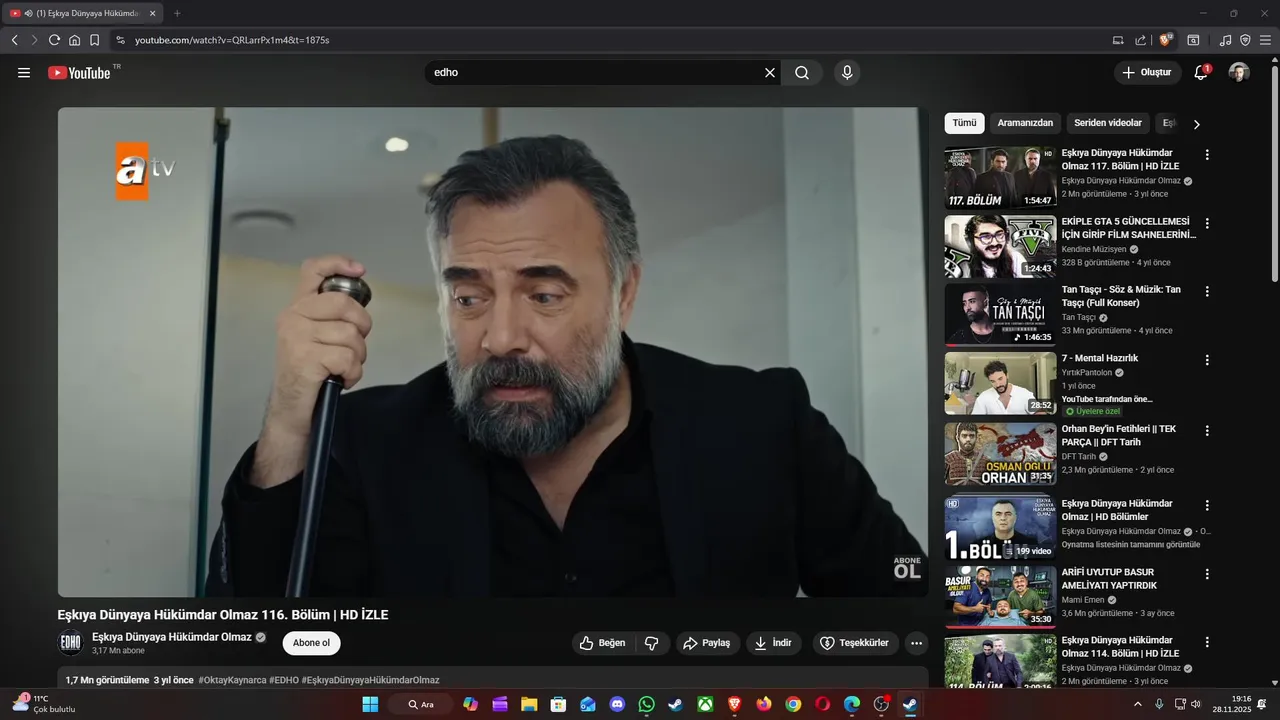Open the YouTube guide hamburger menu
The width and height of the screenshot is (1280, 720).
point(24,73)
